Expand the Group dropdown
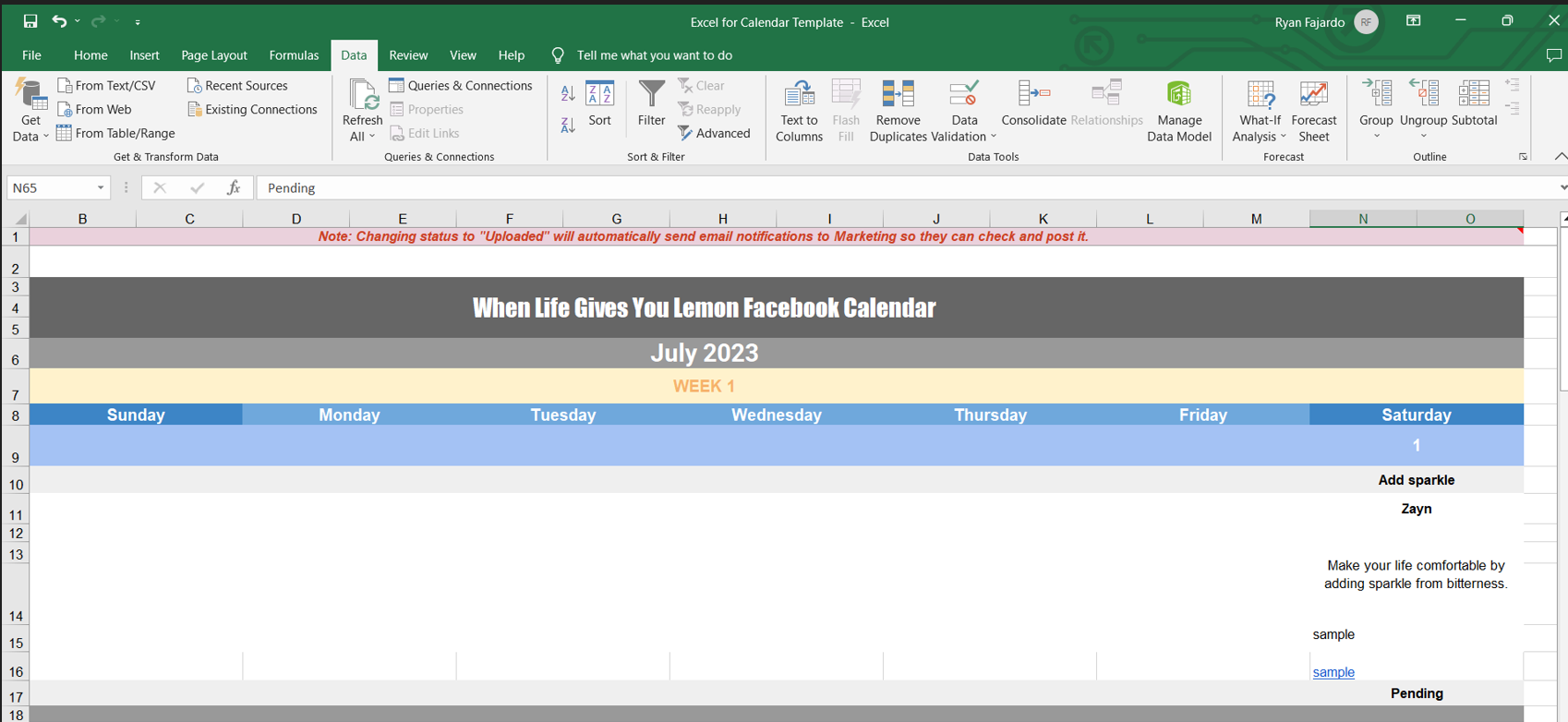This screenshot has height=722, width=1568. click(1376, 136)
